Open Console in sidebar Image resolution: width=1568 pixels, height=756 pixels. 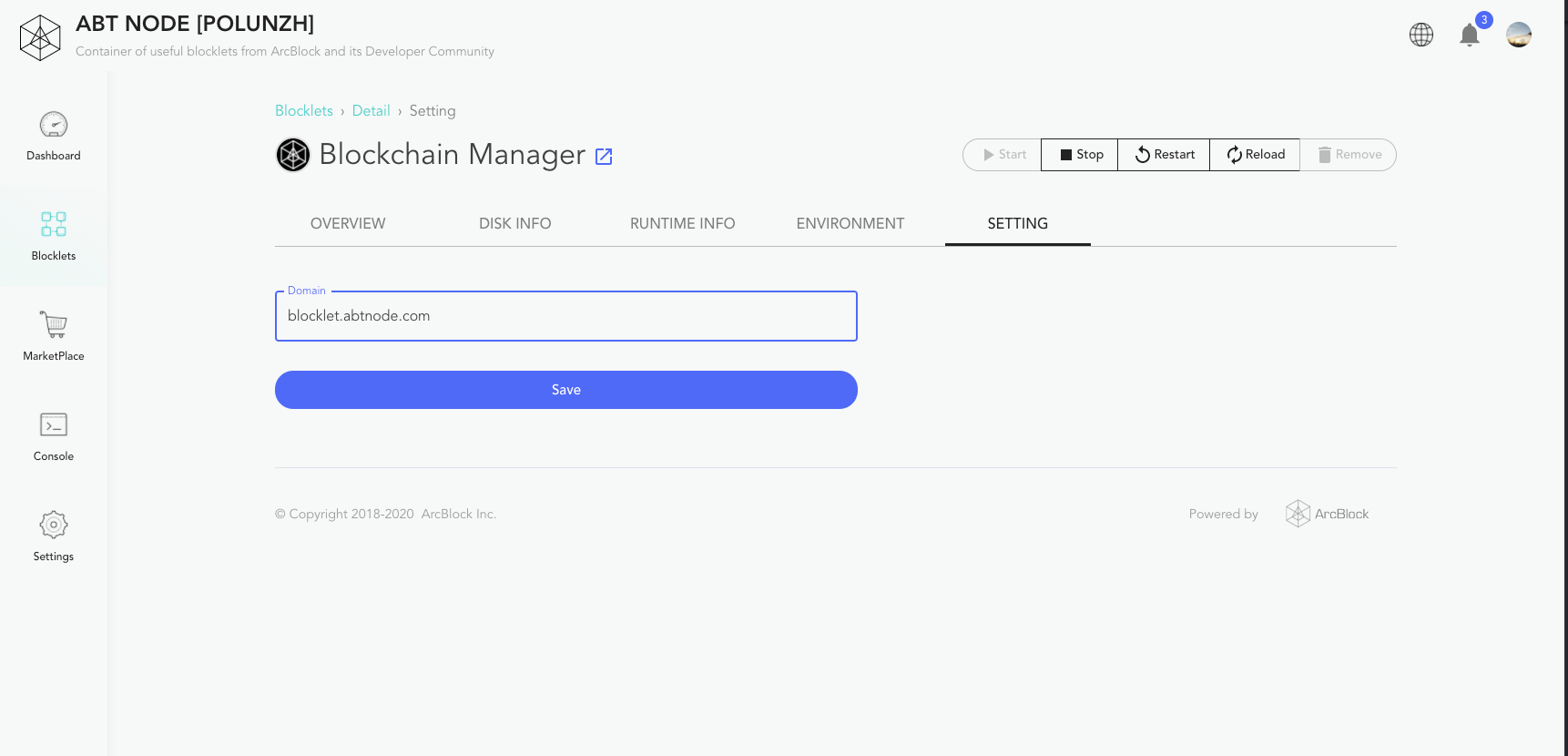tap(54, 437)
